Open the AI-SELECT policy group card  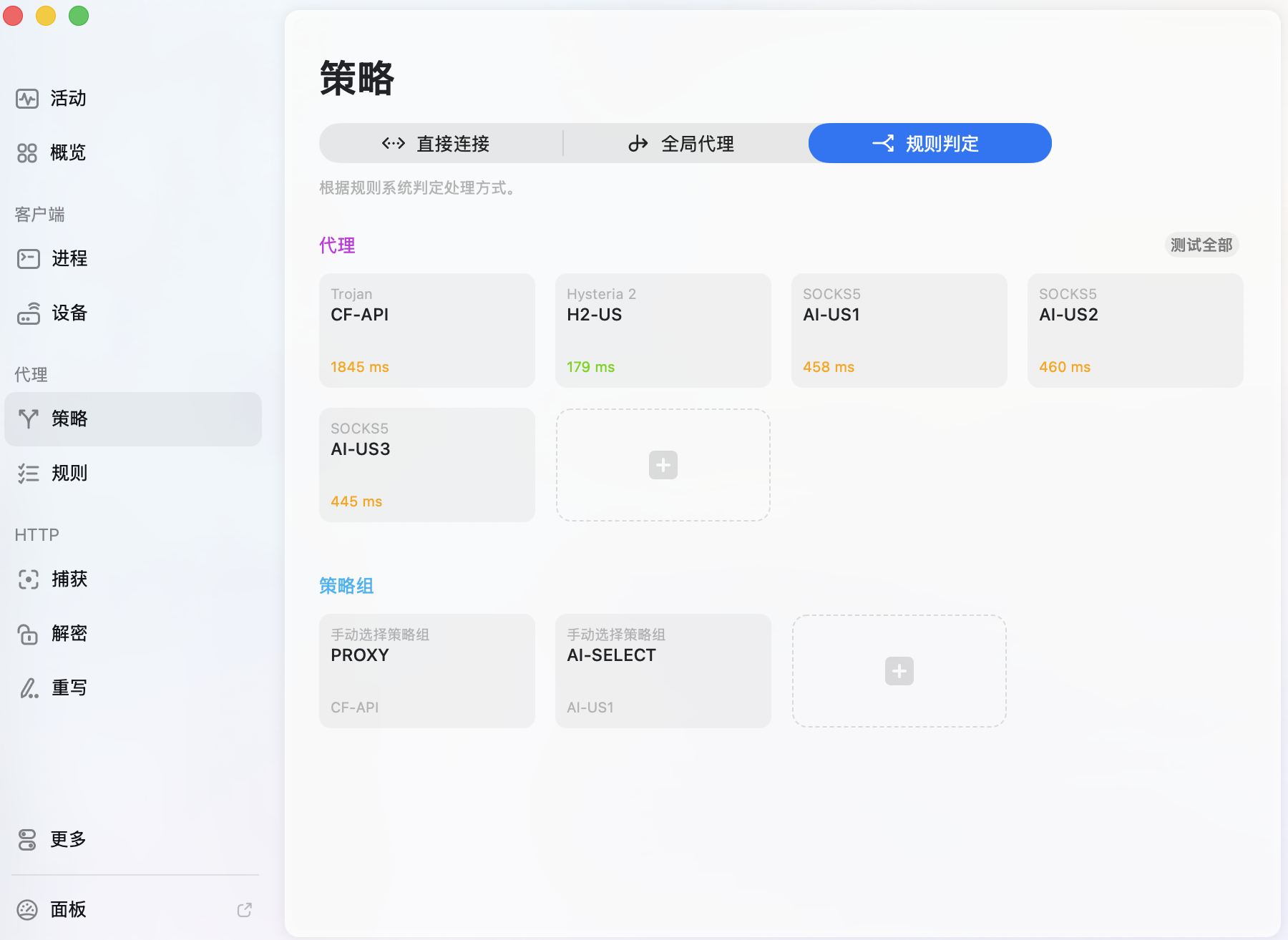pyautogui.click(x=663, y=671)
